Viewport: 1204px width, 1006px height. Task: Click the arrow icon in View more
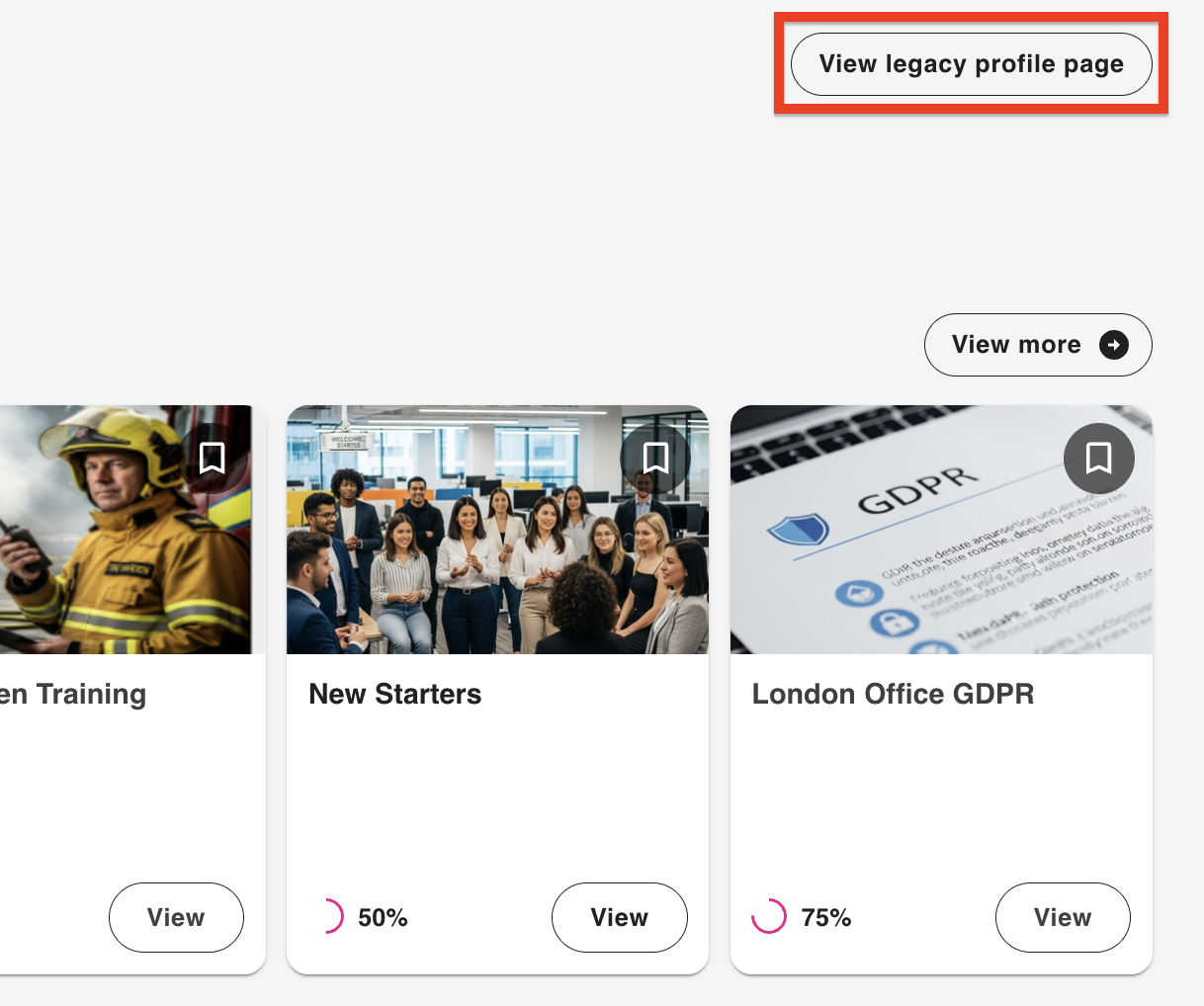1114,345
